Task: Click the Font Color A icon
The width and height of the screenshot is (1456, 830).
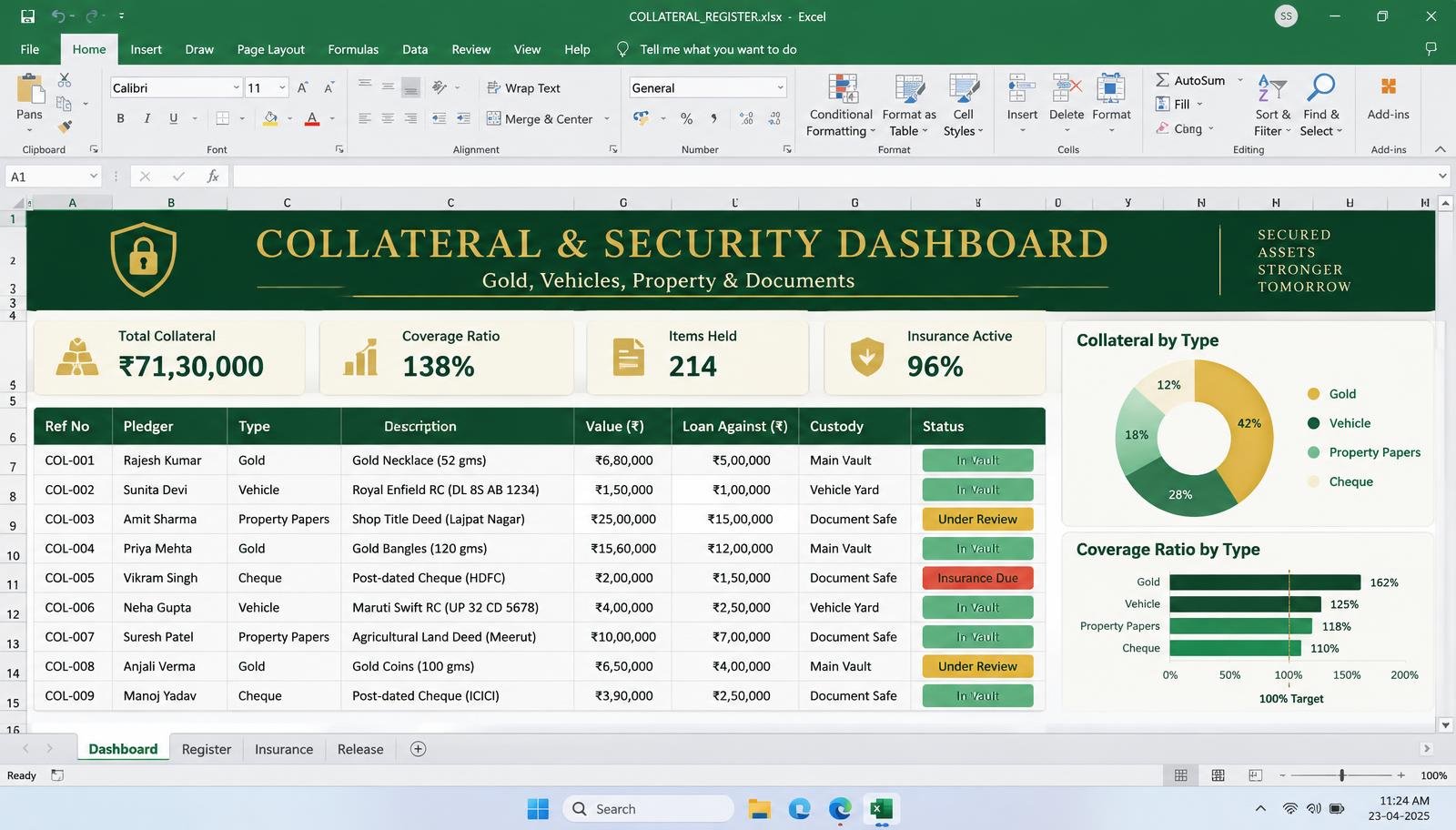Action: tap(312, 118)
